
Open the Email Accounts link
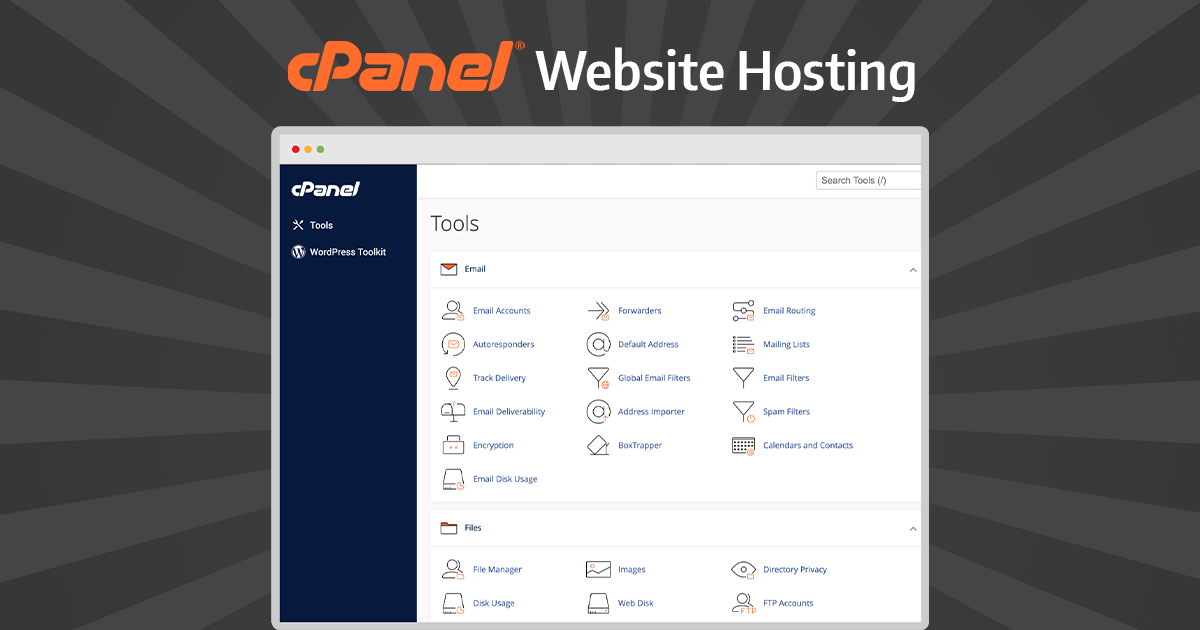[501, 311]
